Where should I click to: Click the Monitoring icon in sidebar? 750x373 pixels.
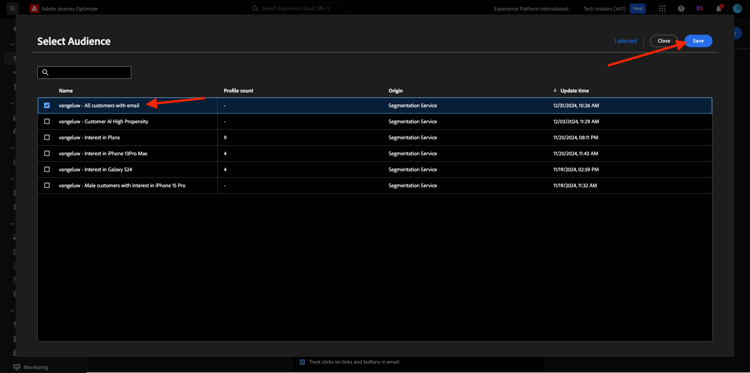(17, 367)
